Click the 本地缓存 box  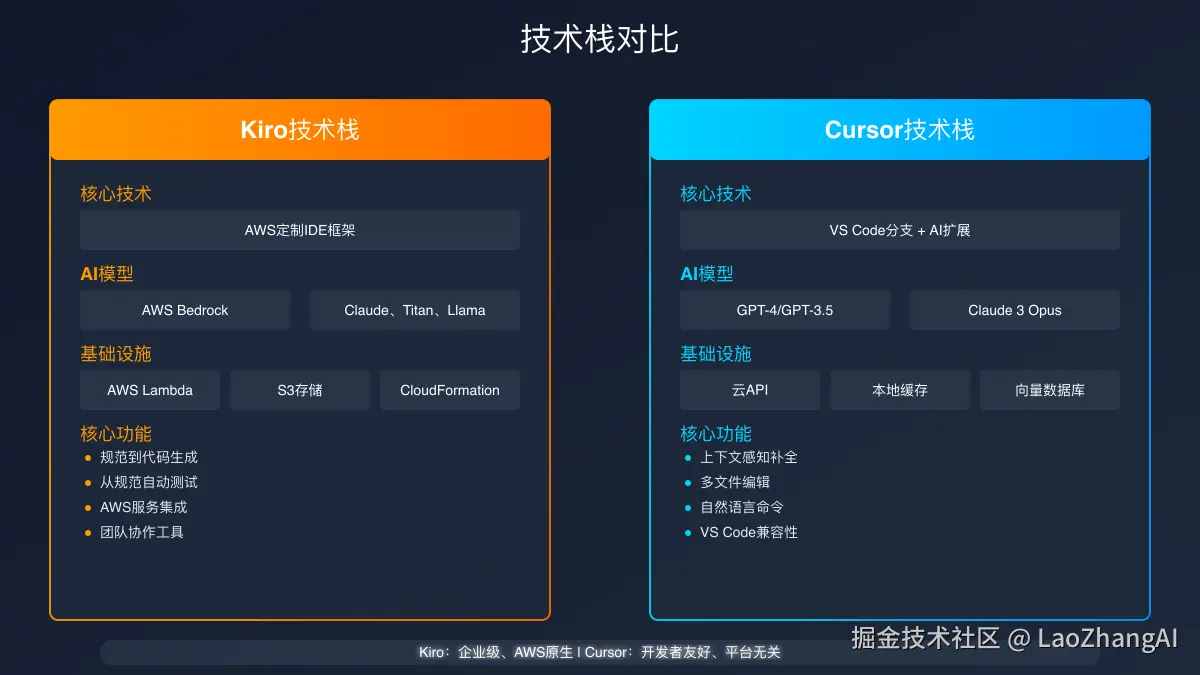click(x=900, y=390)
